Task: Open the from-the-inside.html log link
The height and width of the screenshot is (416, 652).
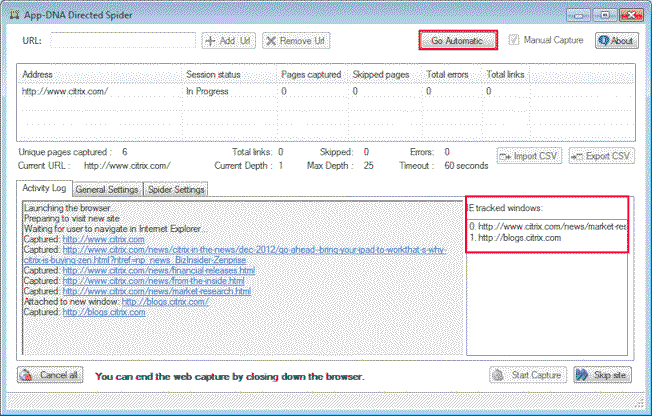Action: 153,281
